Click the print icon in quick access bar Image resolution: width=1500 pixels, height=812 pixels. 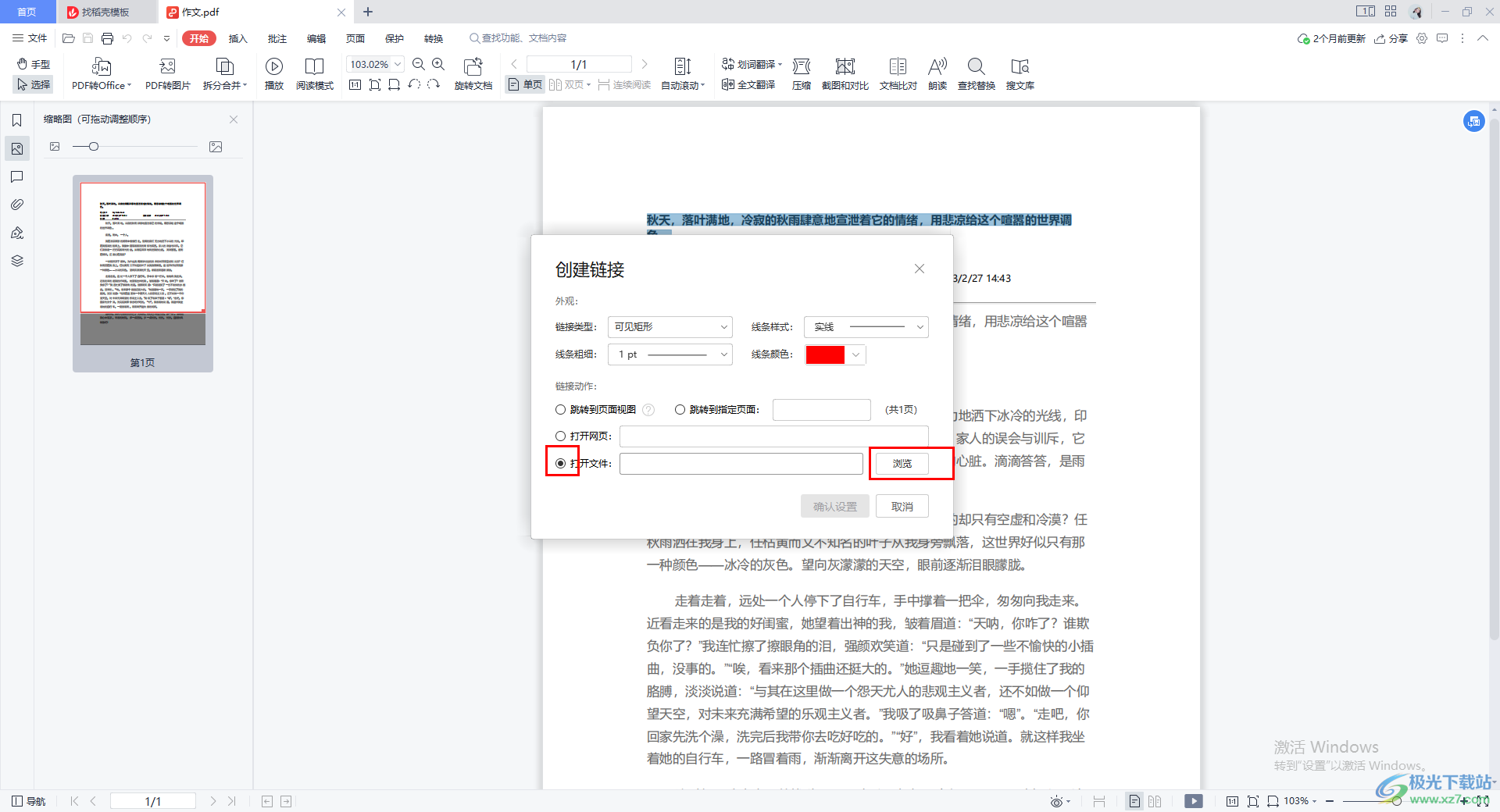tap(108, 38)
